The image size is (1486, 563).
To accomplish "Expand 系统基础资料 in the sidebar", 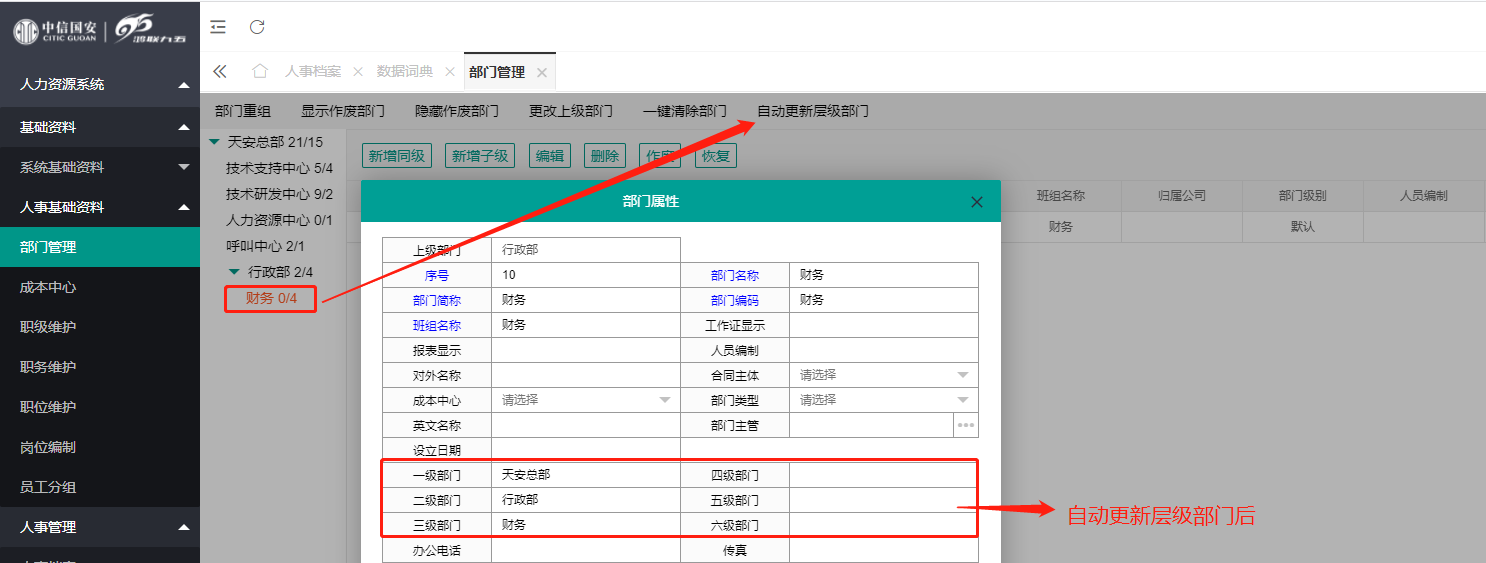I will coord(183,167).
